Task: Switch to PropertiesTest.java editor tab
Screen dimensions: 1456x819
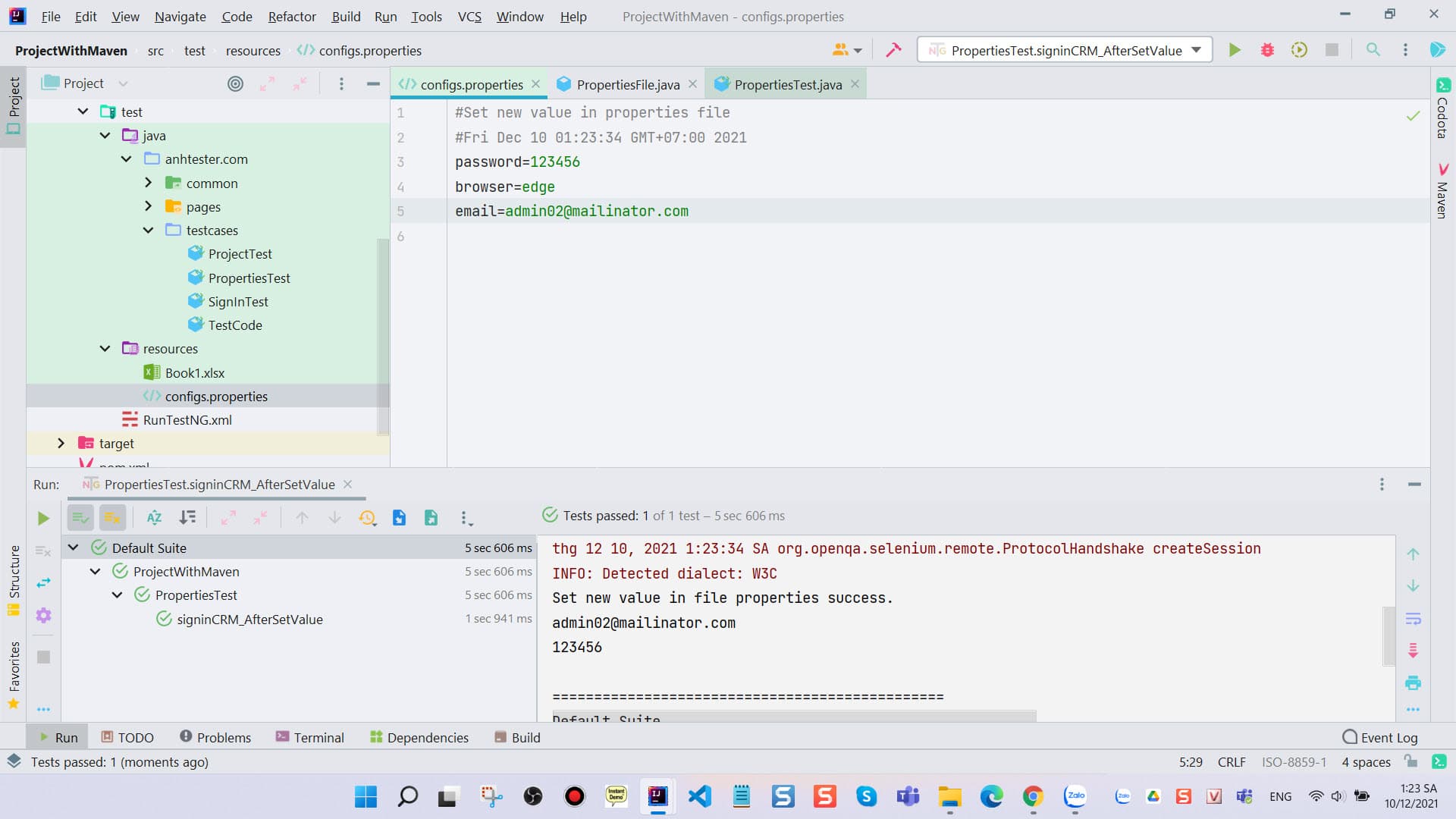Action: [787, 84]
